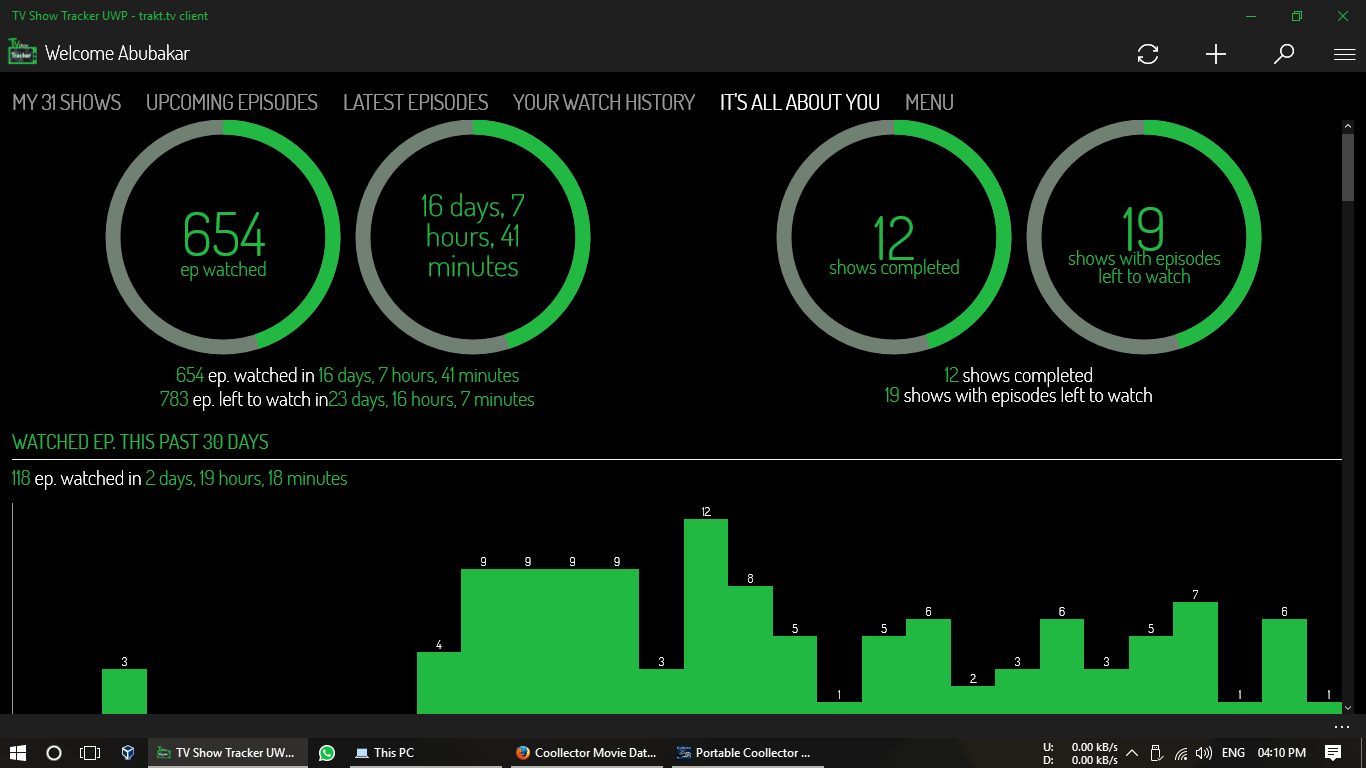Click 'WATCHED EP. THIS PAST 30 DAYS' heading

tap(140, 442)
